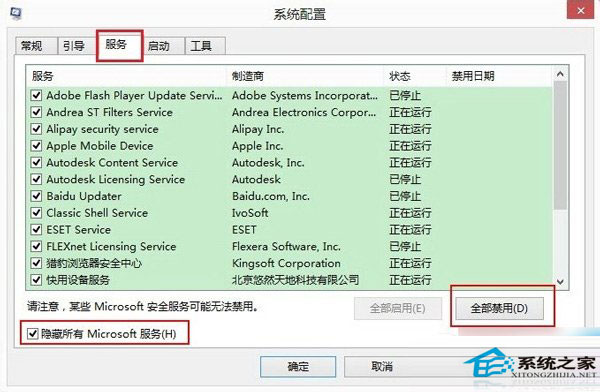This screenshot has height=392, width=600.
Task: Click the Baidu.com, Inc. manufacturer cell
Action: (x=271, y=196)
